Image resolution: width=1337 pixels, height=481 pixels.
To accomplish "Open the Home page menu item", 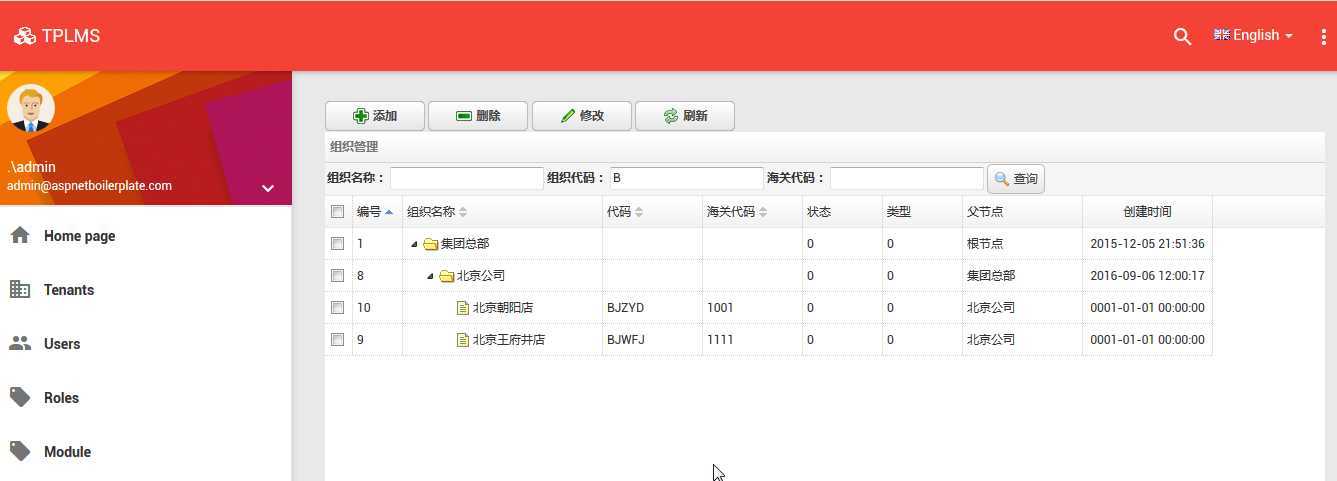I will click(146, 236).
